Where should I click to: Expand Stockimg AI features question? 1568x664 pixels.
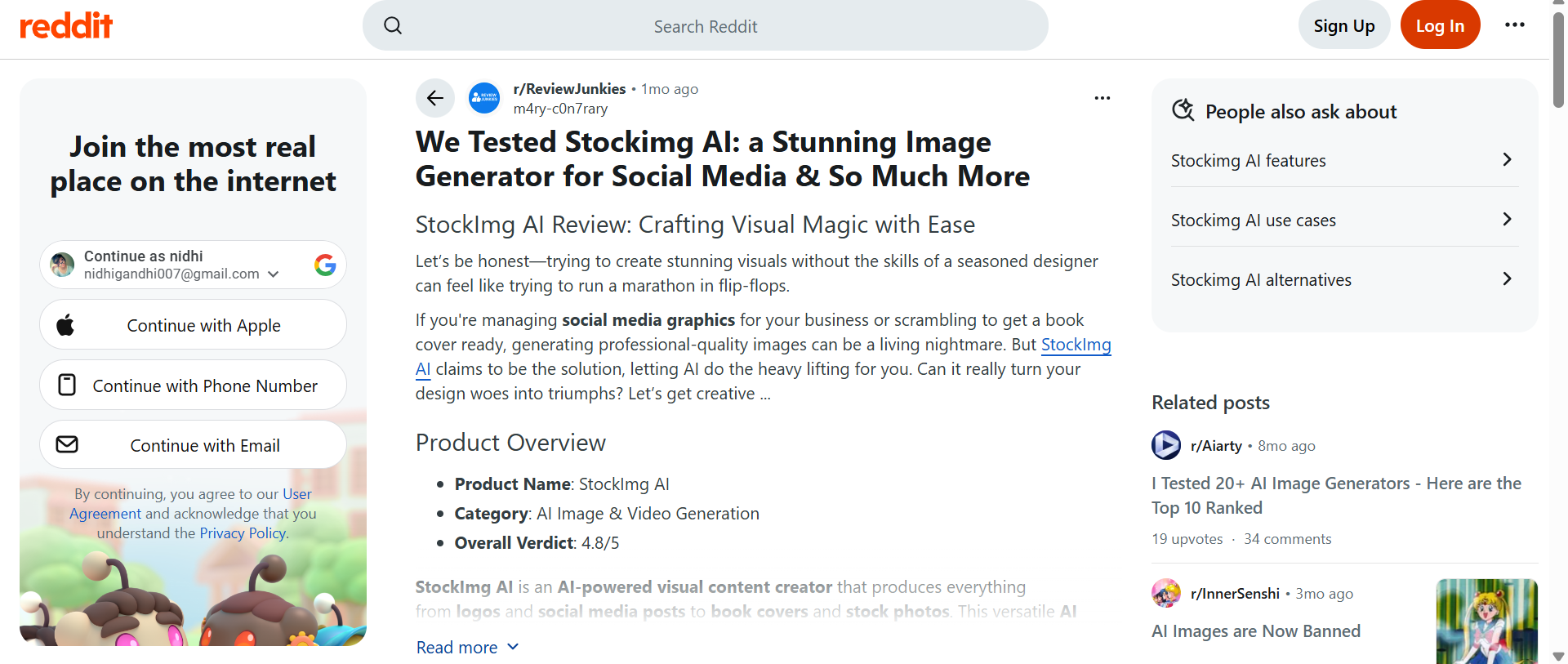pos(1344,160)
